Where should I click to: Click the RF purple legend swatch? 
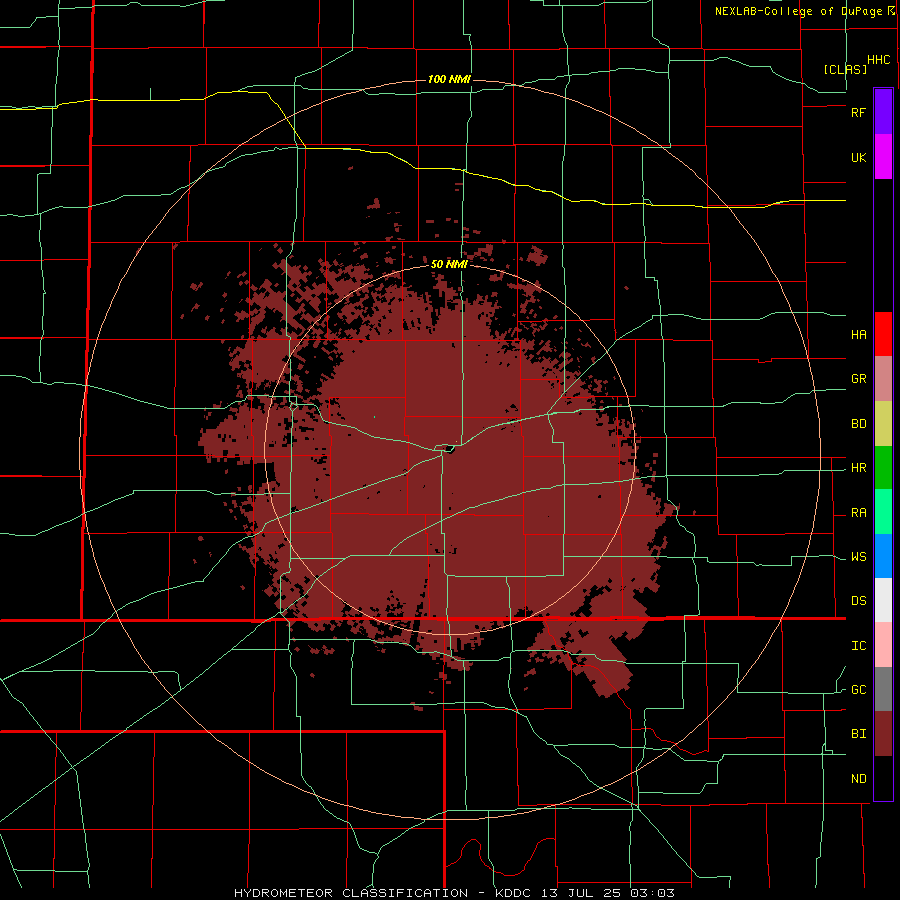tap(883, 112)
